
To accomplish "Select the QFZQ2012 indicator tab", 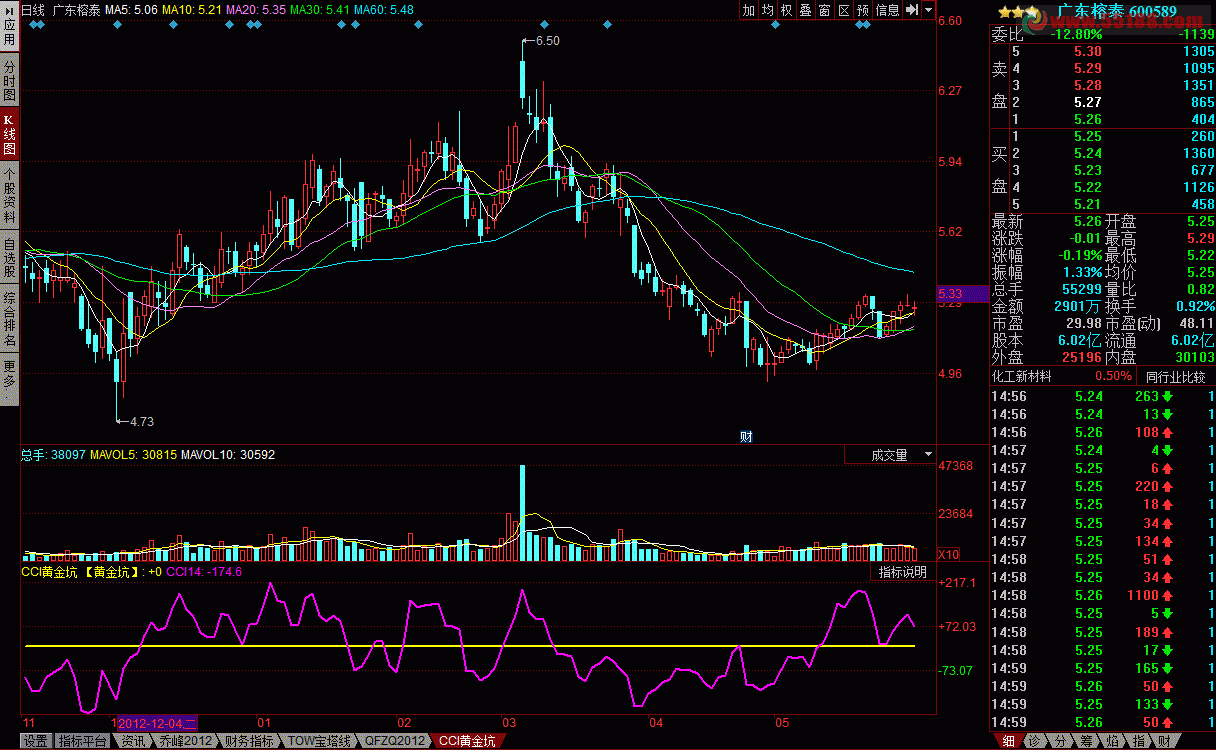I will pyautogui.click(x=395, y=741).
